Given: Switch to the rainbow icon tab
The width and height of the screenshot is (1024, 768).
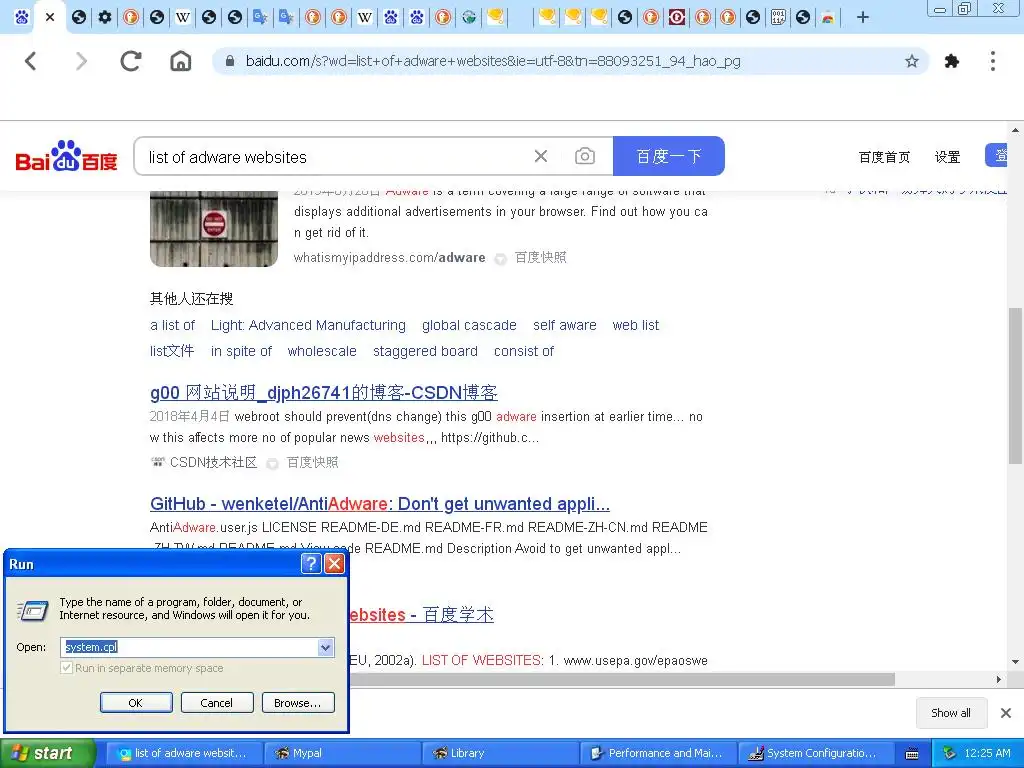Looking at the screenshot, I should (x=828, y=18).
